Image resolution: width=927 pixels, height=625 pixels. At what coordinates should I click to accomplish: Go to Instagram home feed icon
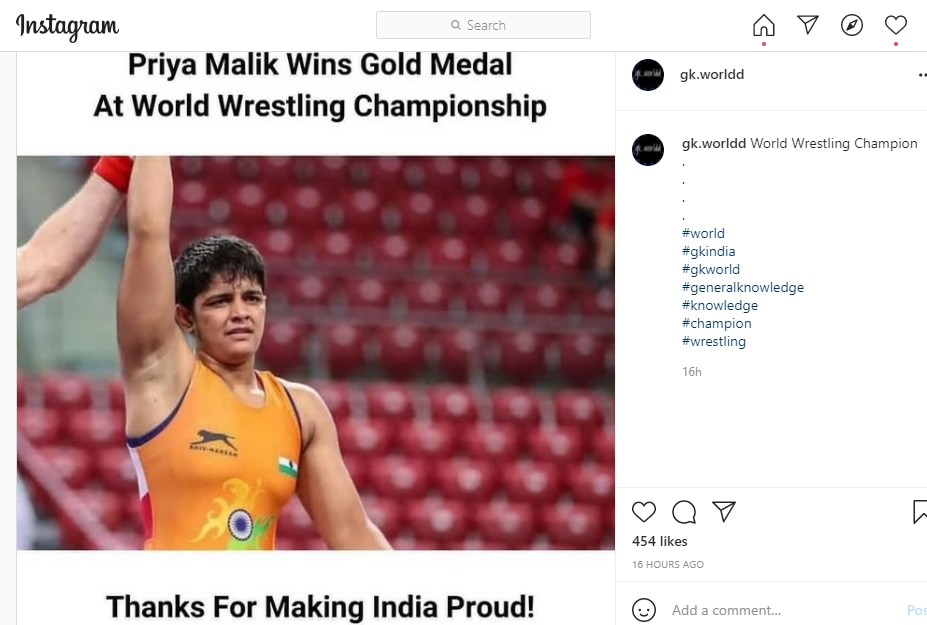pos(763,26)
